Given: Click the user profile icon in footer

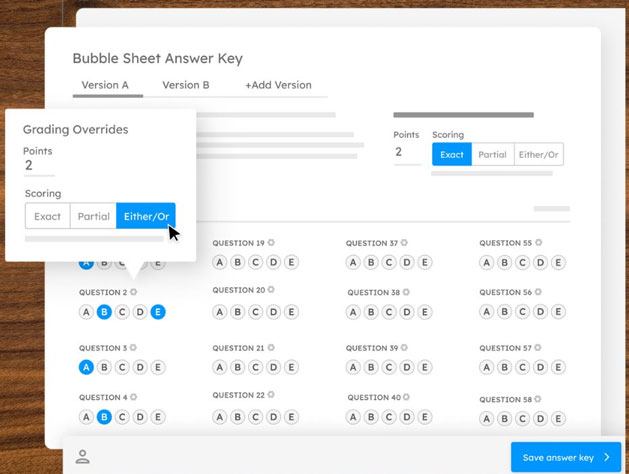Looking at the screenshot, I should (x=83, y=457).
